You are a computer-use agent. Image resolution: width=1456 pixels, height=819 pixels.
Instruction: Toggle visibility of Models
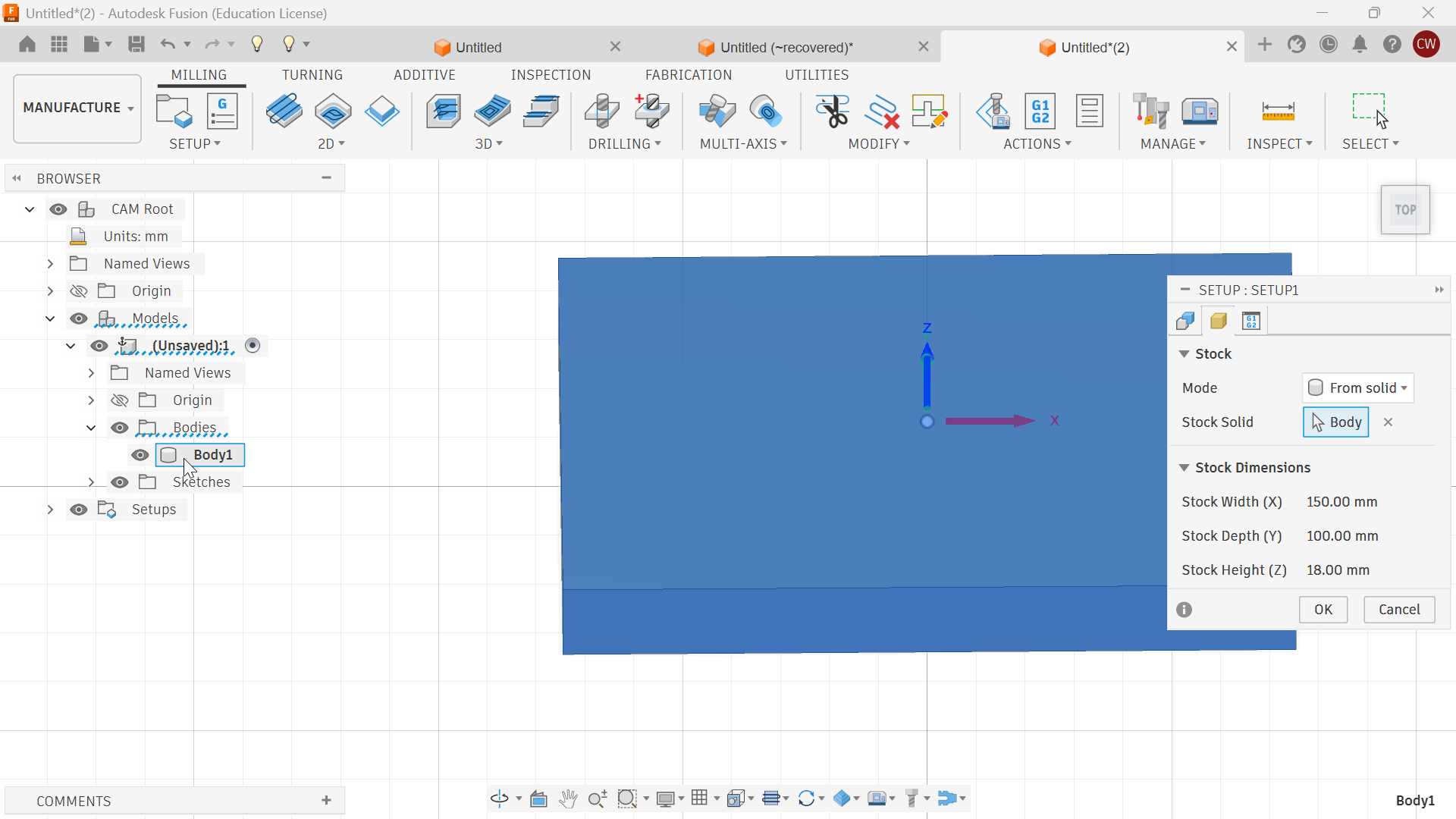pyautogui.click(x=79, y=318)
